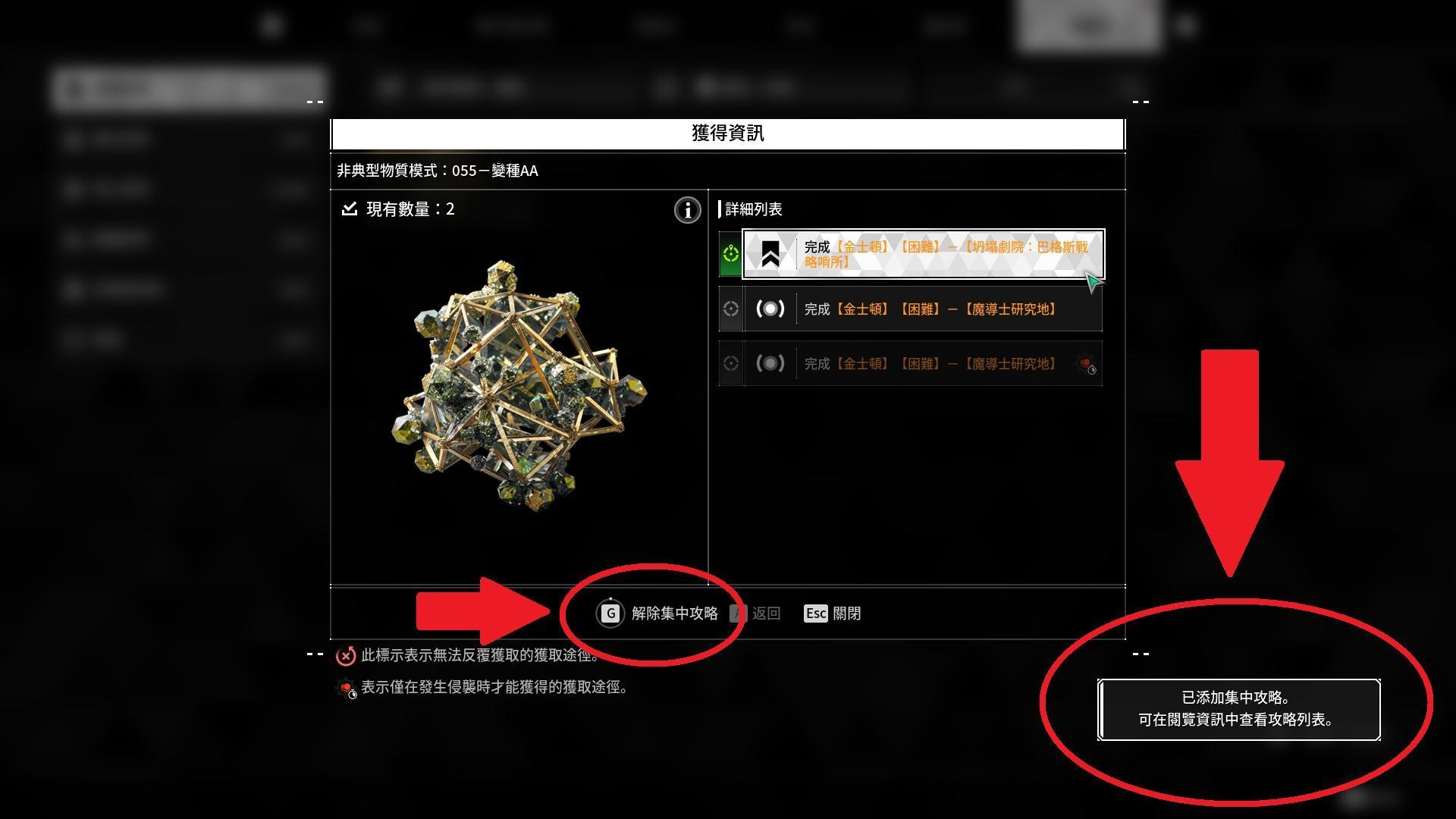Open the info icon beside 現有數量

point(687,210)
